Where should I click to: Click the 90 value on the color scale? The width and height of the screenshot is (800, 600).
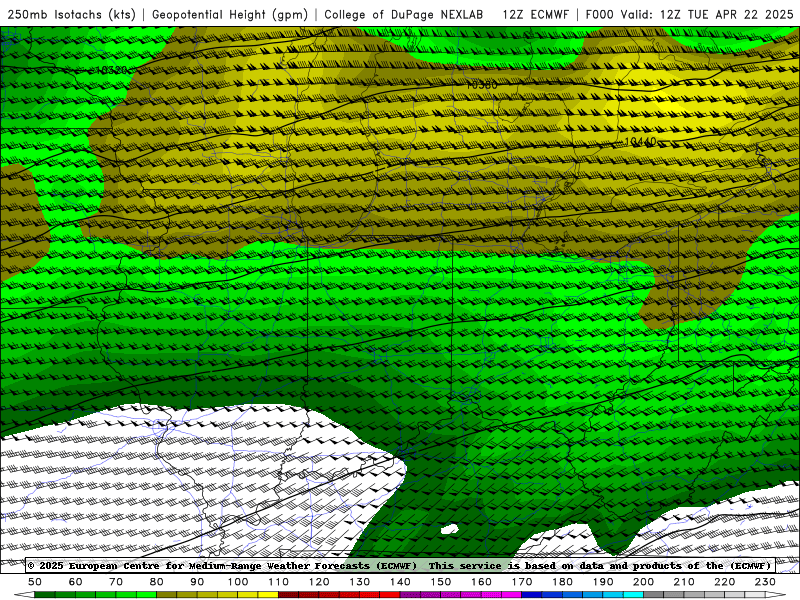[197, 582]
